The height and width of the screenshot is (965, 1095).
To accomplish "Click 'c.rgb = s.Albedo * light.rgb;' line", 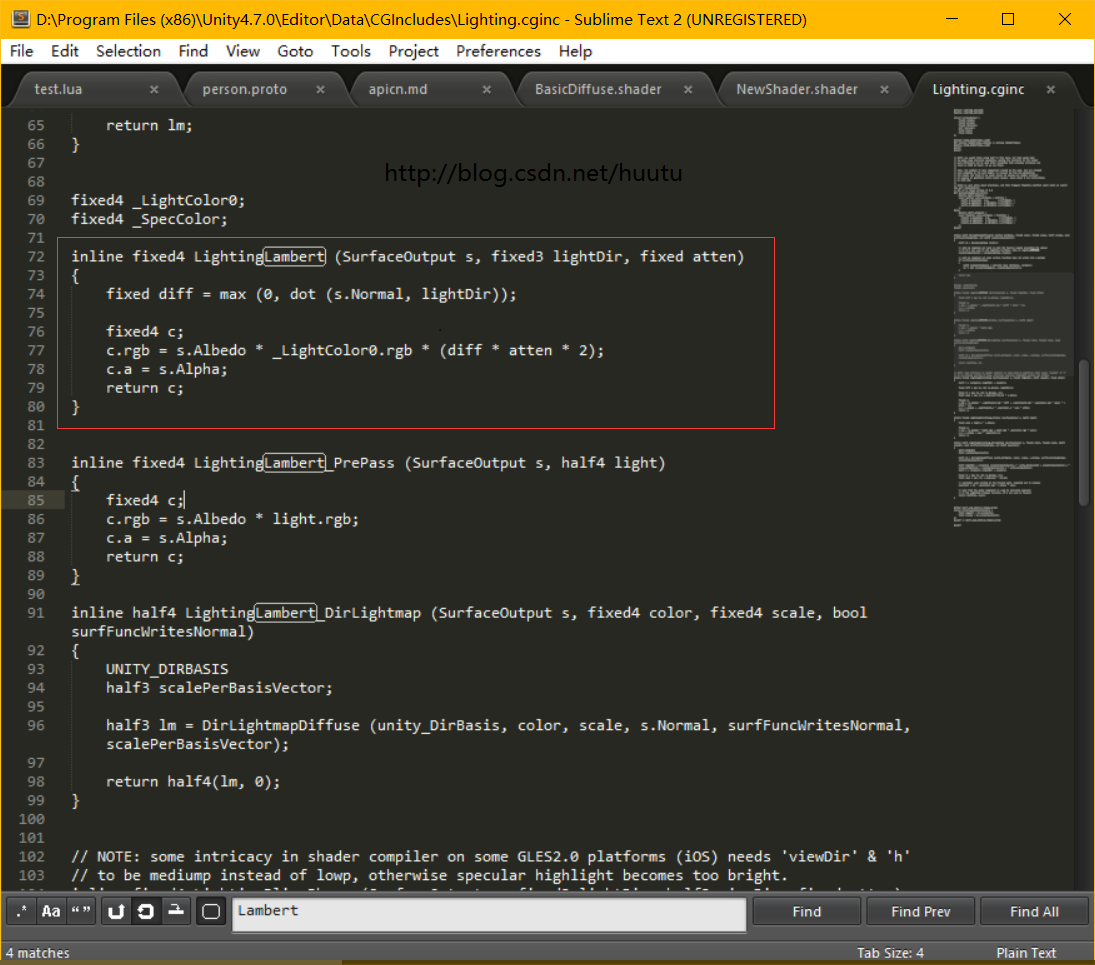I will point(233,519).
